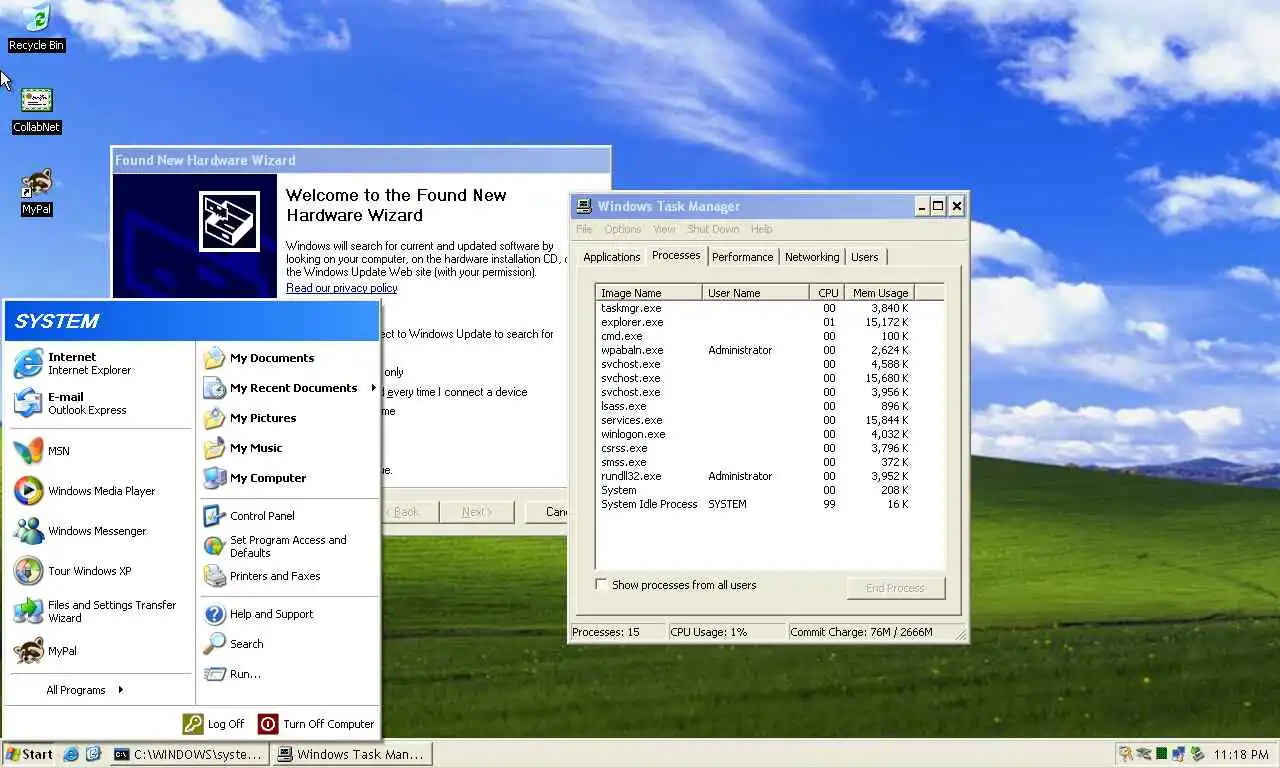The width and height of the screenshot is (1280, 768).
Task: Click second quick launch icon beside Internet Explorer
Action: 94,754
